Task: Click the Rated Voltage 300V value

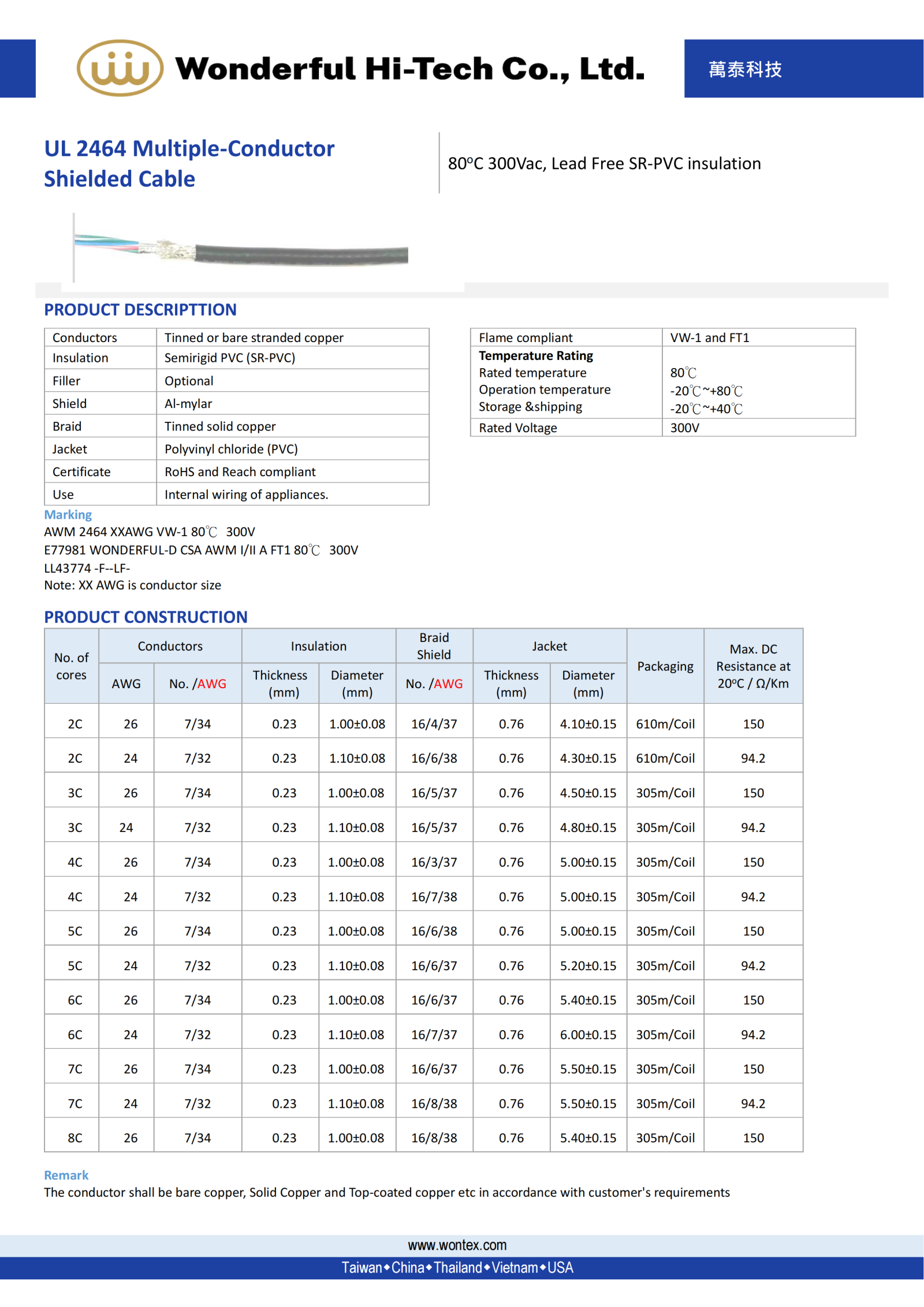Action: point(685,428)
